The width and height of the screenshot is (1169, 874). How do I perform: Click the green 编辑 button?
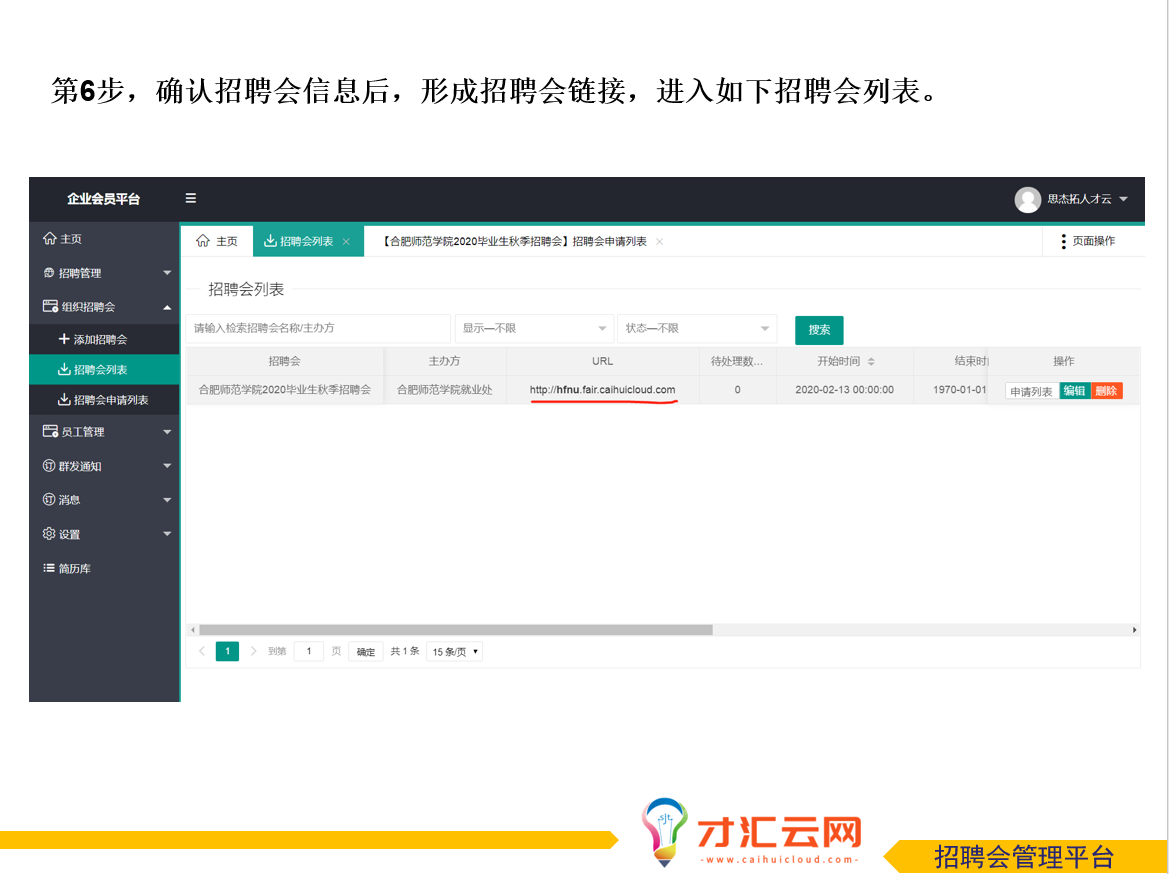1074,391
